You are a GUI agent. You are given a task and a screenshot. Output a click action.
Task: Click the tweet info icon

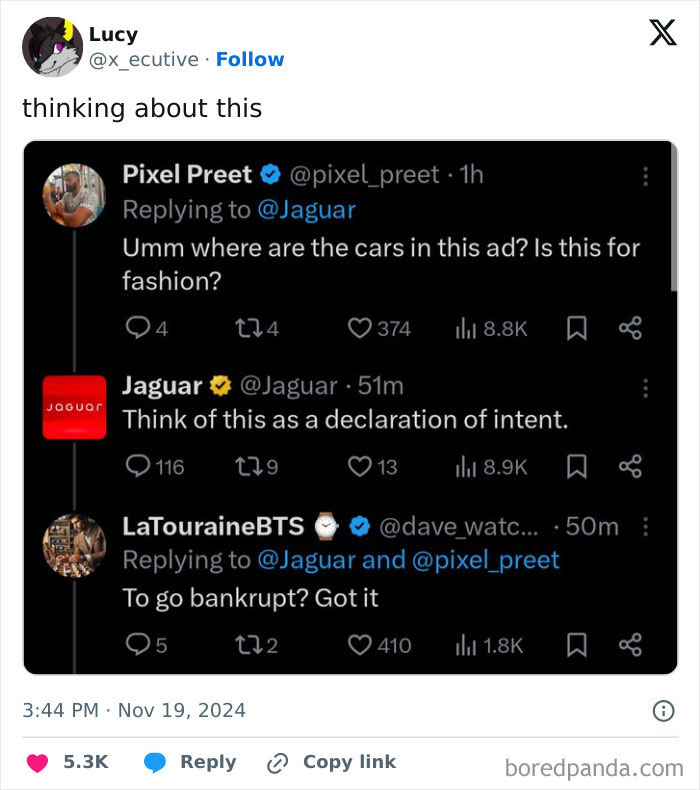[662, 711]
